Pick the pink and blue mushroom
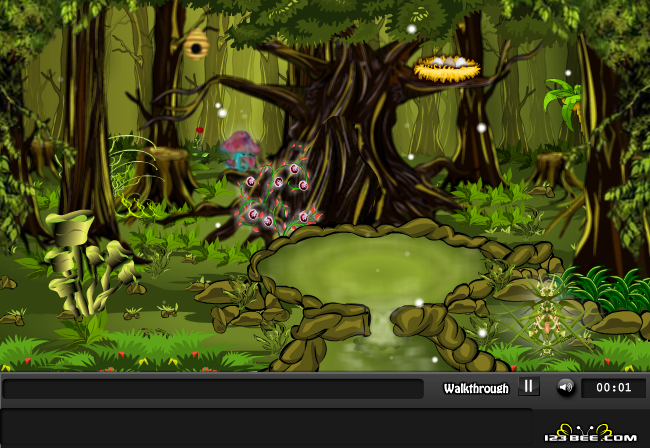Screen dimensions: 650x448 [x=240, y=150]
